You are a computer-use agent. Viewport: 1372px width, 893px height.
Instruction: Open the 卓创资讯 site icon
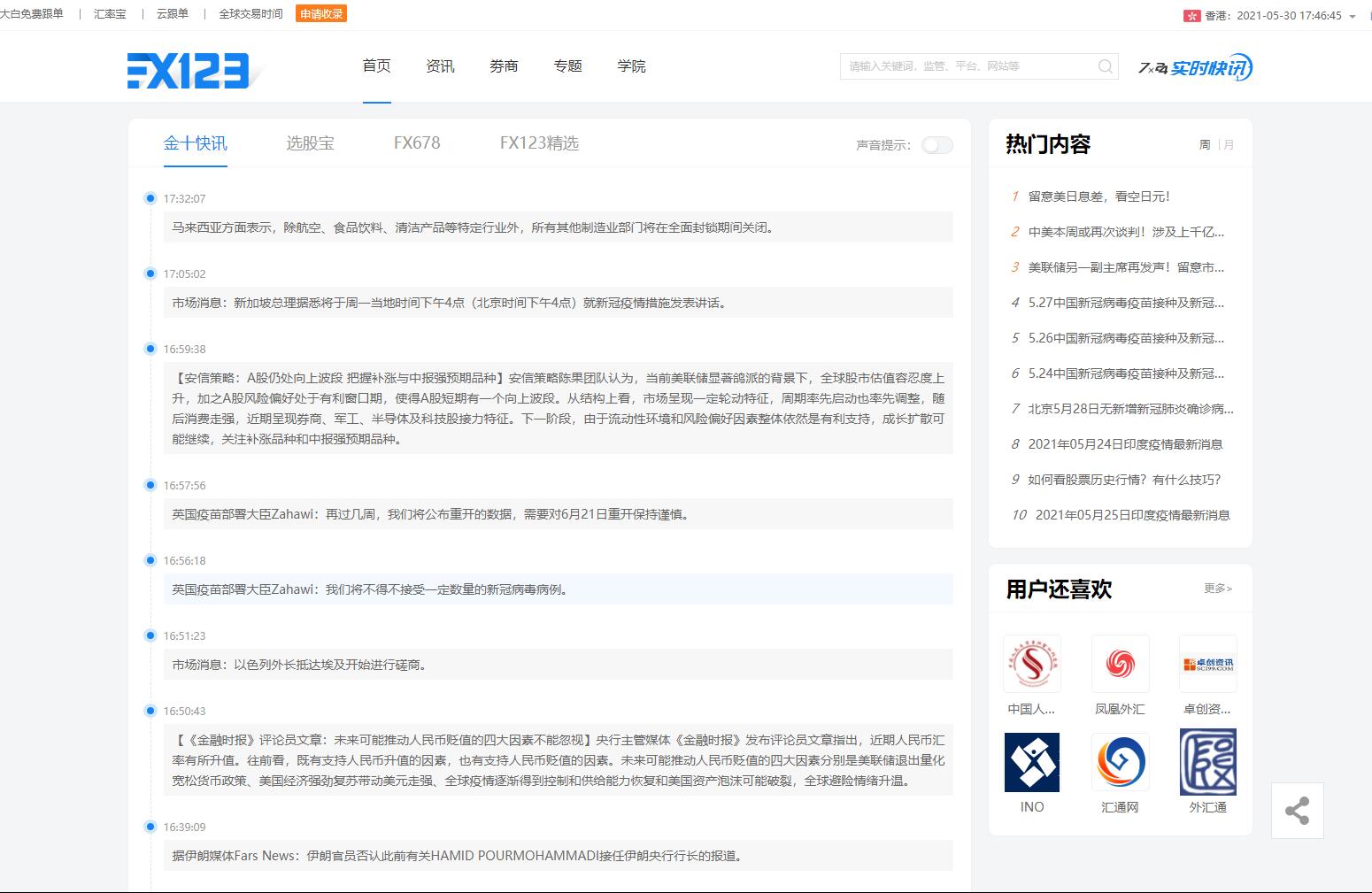point(1207,664)
